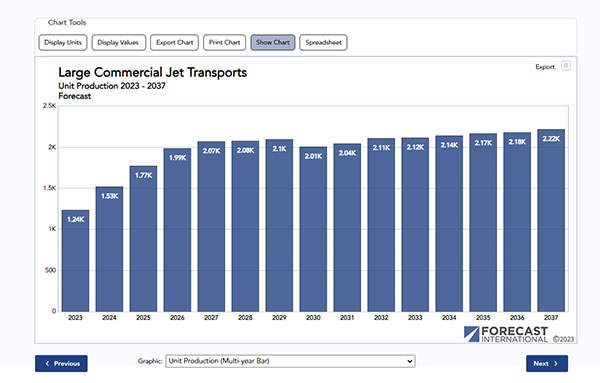Activate the Show Chart view
Image resolution: width=600 pixels, height=383 pixels.
tap(273, 42)
